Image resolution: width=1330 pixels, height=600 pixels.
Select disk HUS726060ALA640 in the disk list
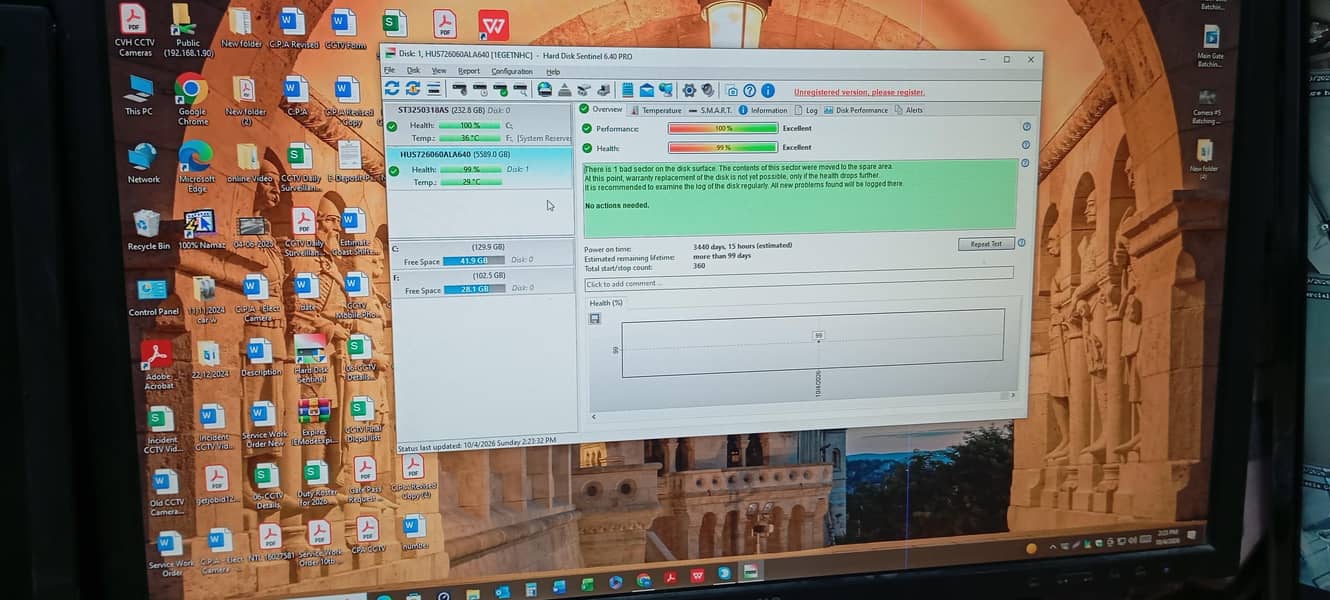(x=479, y=168)
